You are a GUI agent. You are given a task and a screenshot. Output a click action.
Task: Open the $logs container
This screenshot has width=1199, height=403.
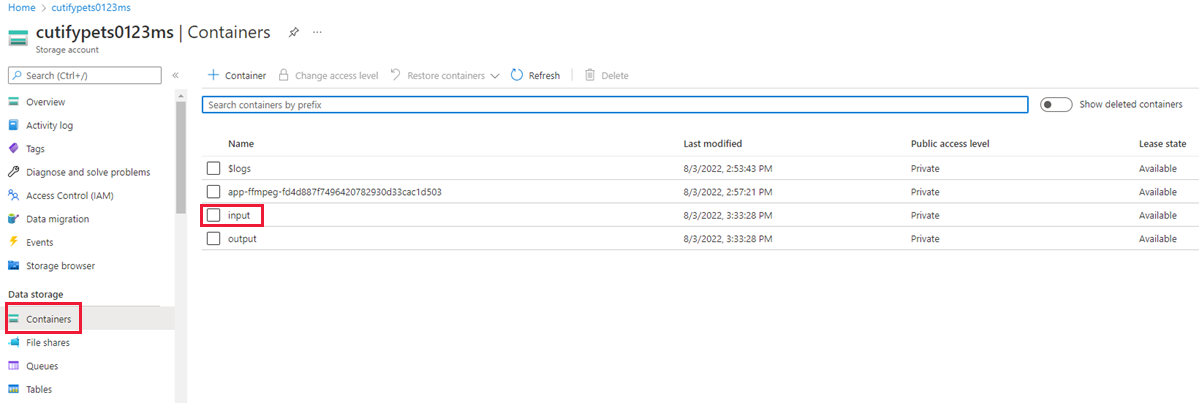tap(239, 168)
